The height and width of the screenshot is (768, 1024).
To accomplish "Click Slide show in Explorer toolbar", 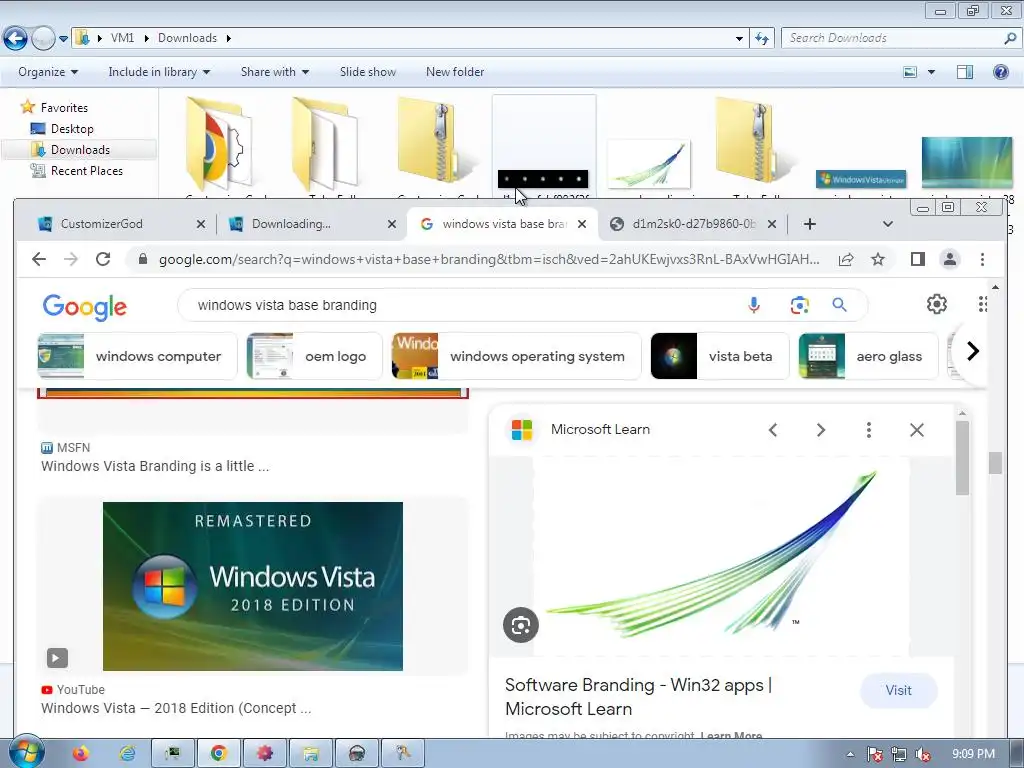I will pyautogui.click(x=368, y=72).
